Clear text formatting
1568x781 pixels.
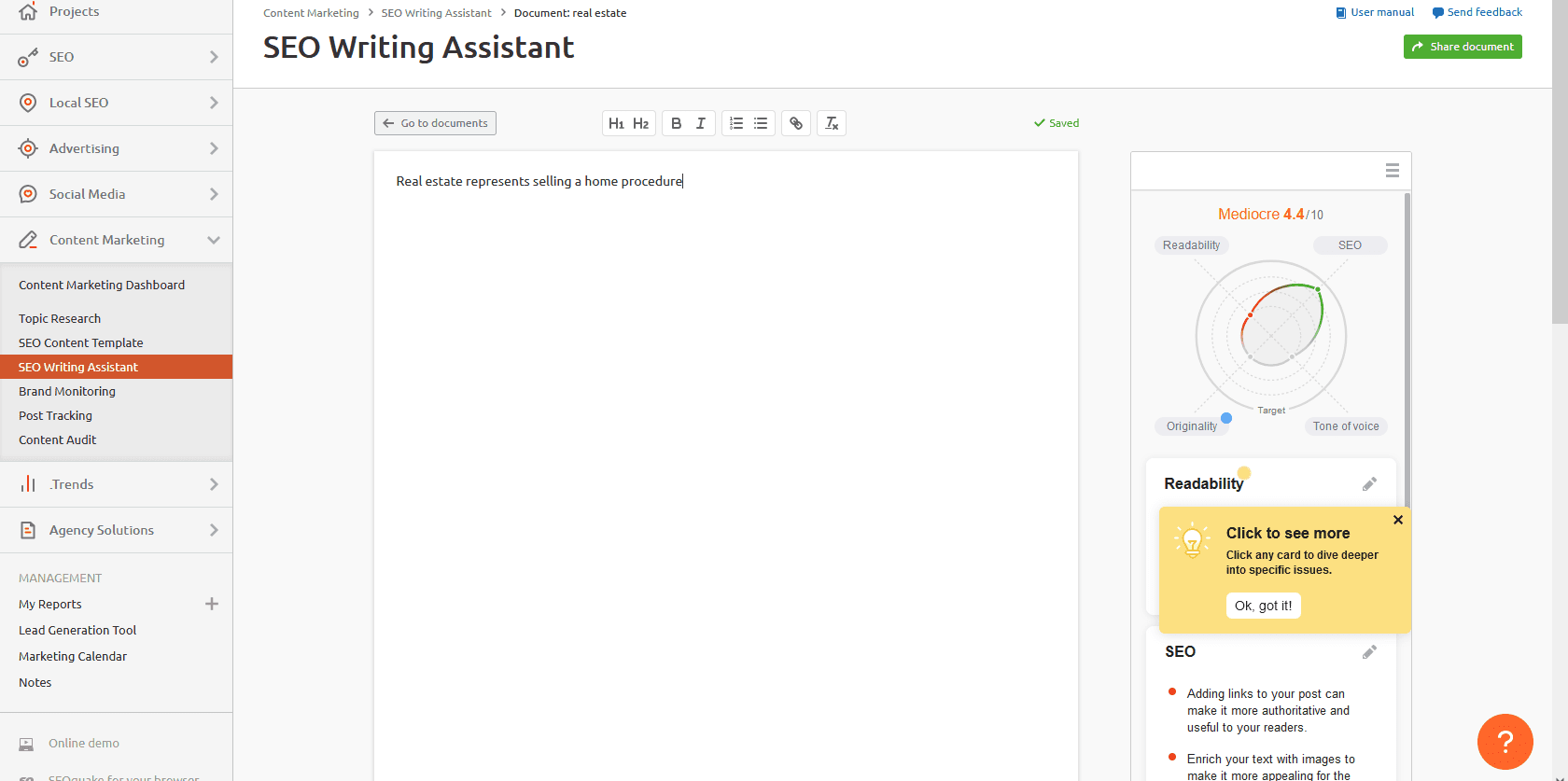[x=832, y=123]
